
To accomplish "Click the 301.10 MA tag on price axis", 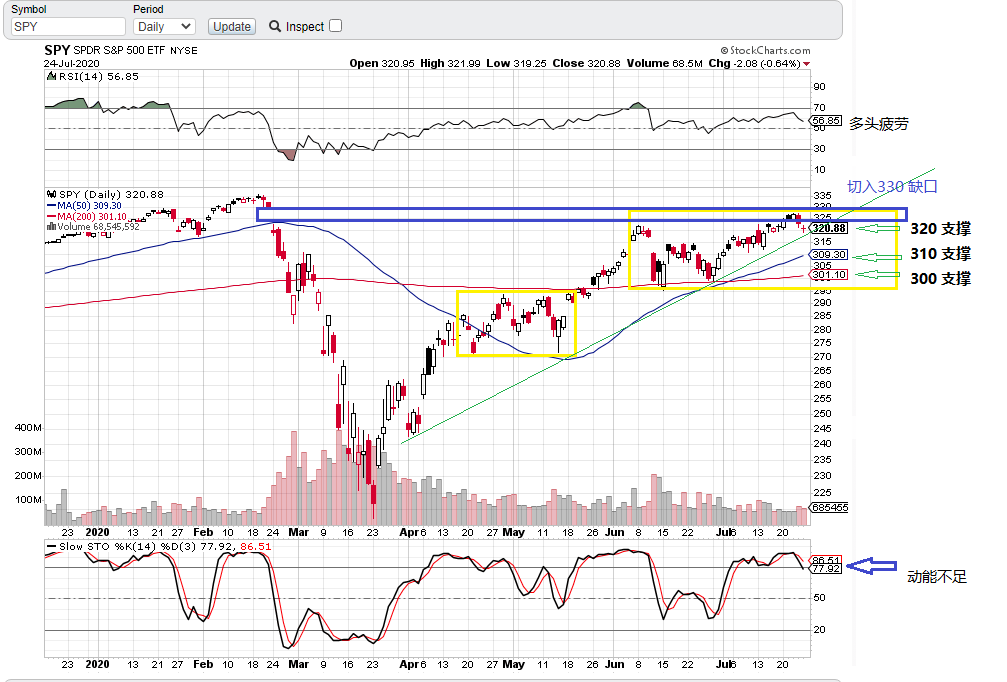I will coord(829,275).
